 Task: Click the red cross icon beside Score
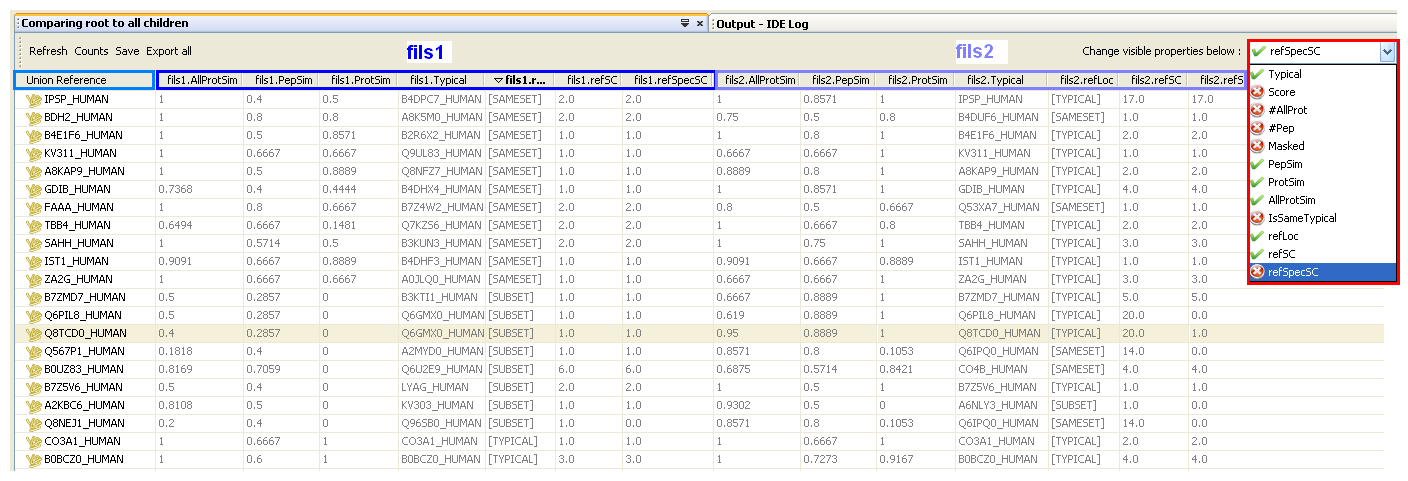[x=1257, y=93]
